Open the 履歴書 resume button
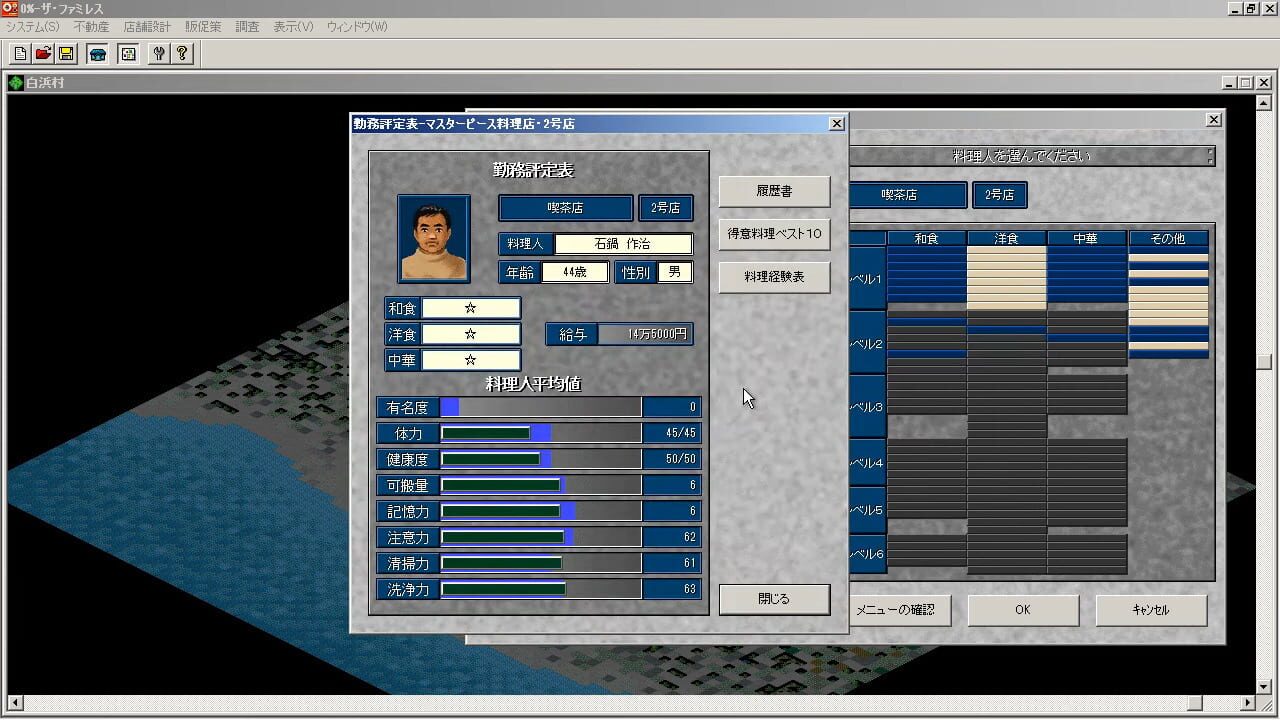 pos(774,191)
